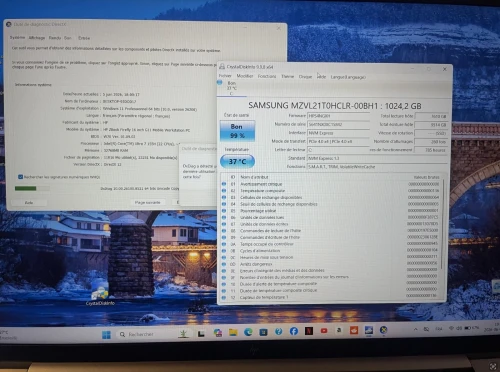Image resolution: width=500 pixels, height=372 pixels.
Task: Click the battery icon in the system tray
Action: [468, 328]
